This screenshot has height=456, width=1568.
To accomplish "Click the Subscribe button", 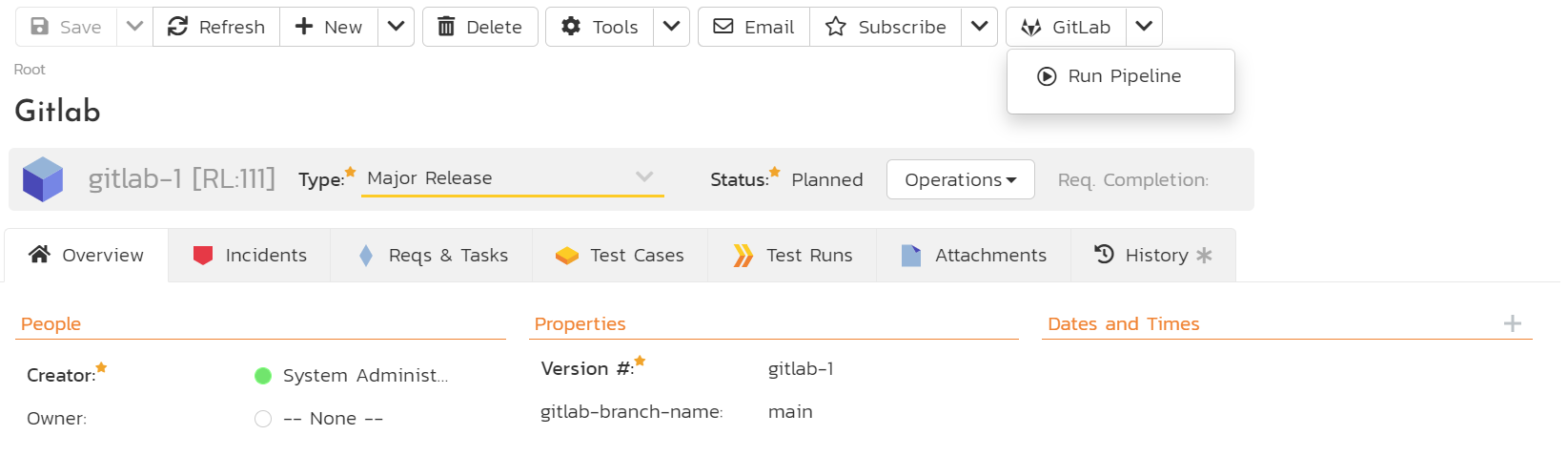I will tap(886, 27).
